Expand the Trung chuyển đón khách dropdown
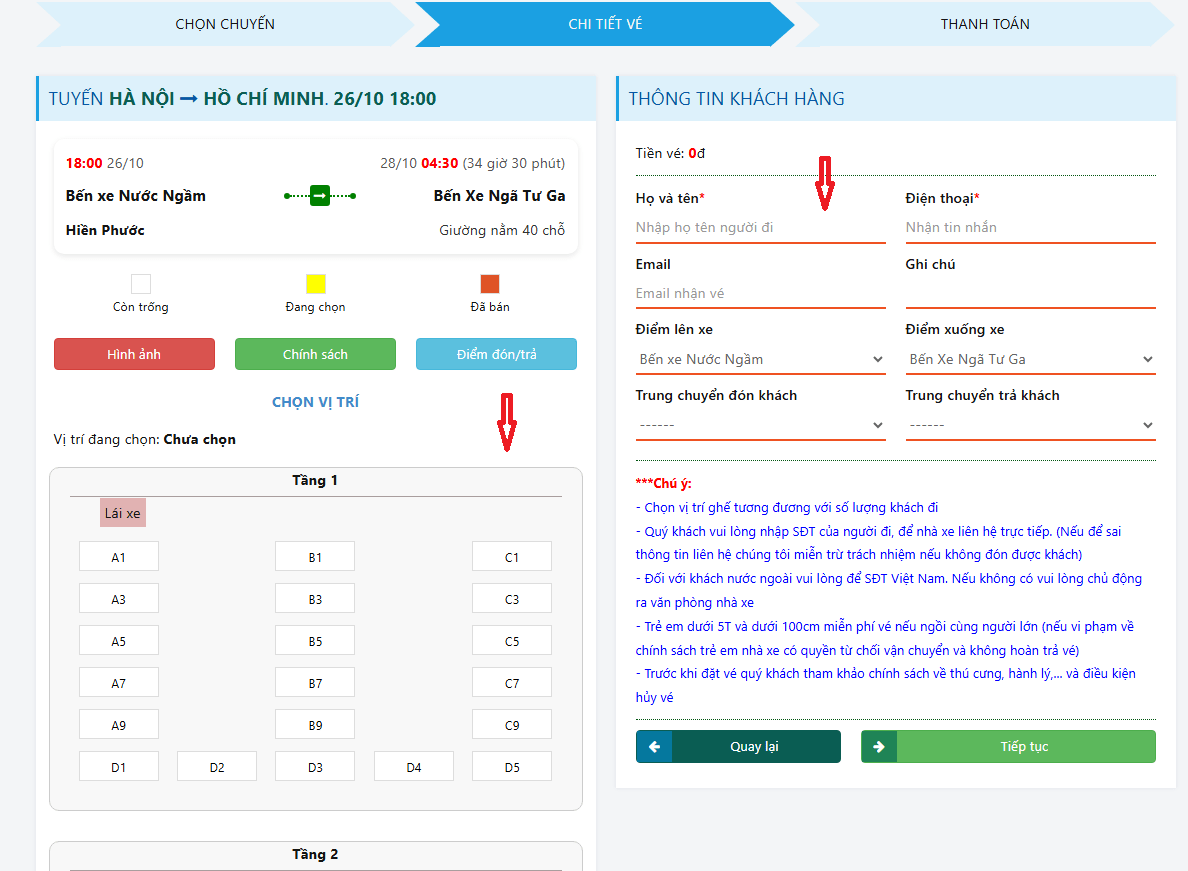 760,425
